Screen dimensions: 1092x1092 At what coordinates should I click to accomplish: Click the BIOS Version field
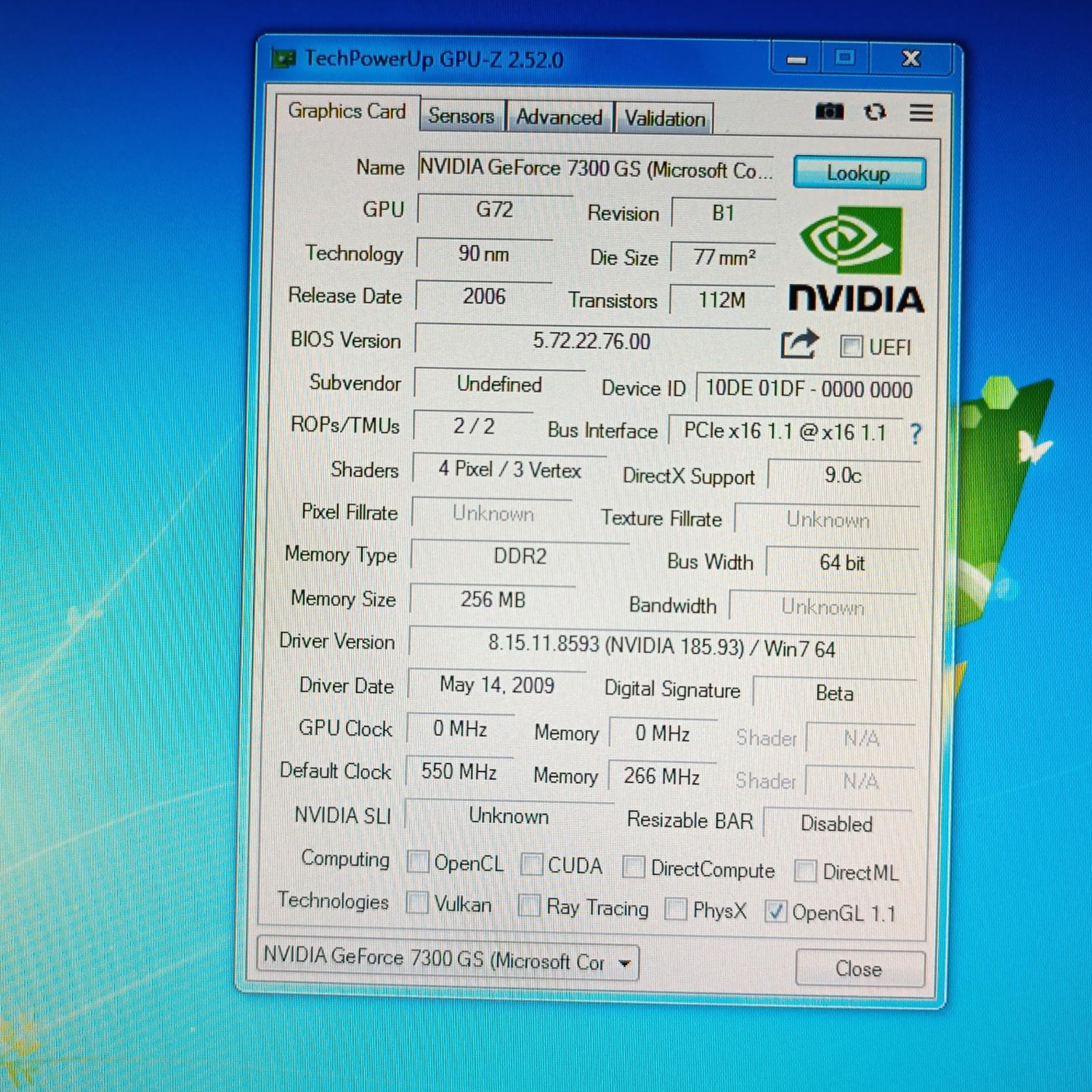tap(592, 341)
